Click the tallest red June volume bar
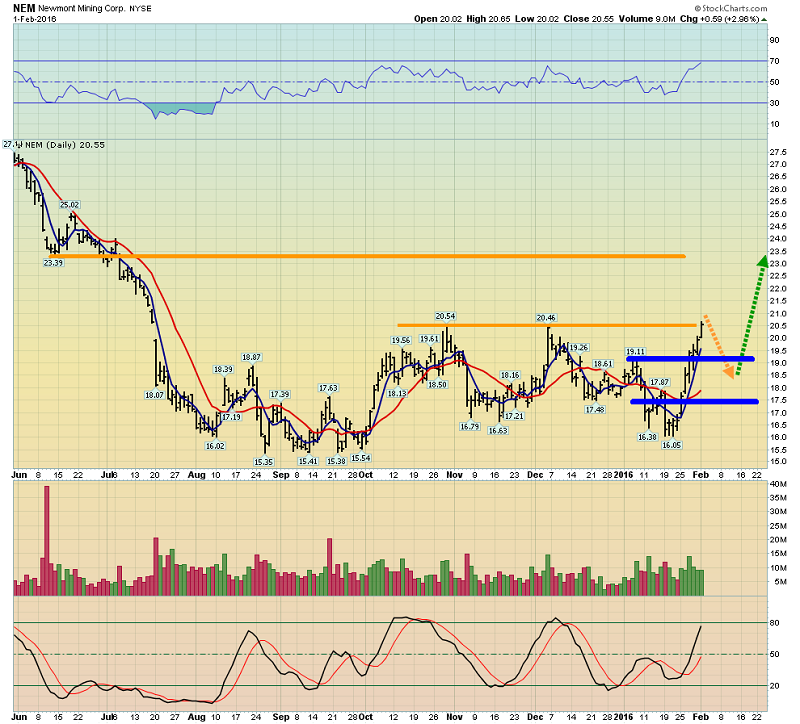Viewport: 800px width, 724px height. [46, 541]
